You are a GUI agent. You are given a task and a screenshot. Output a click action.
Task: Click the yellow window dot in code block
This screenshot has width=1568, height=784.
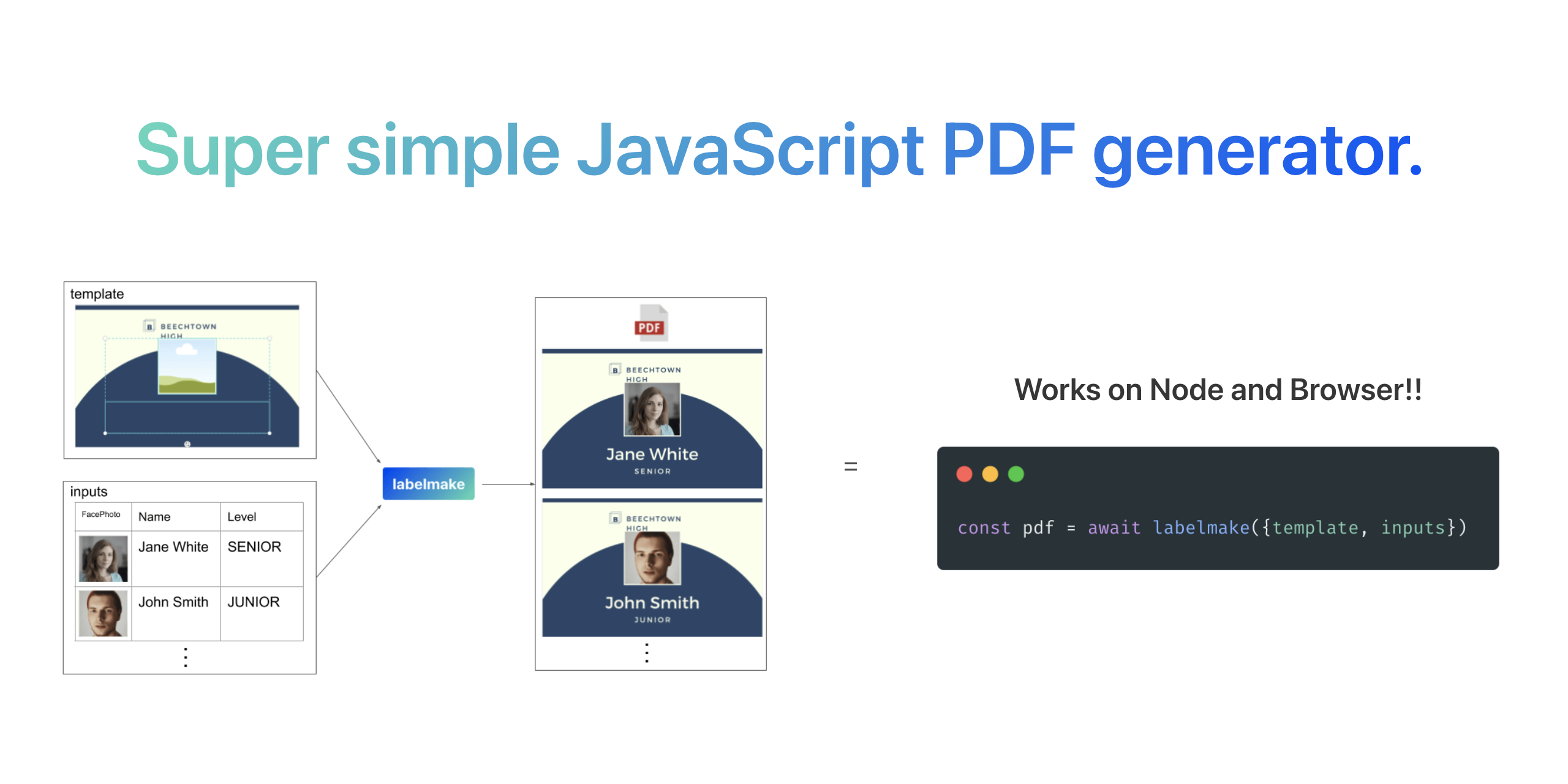tap(990, 474)
